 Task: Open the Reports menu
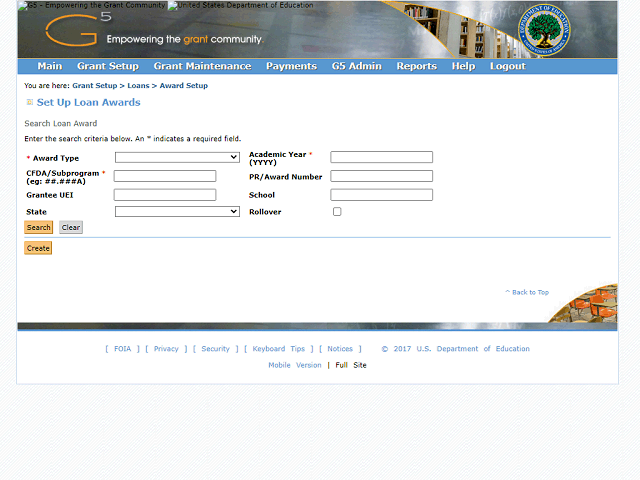pyautogui.click(x=416, y=66)
